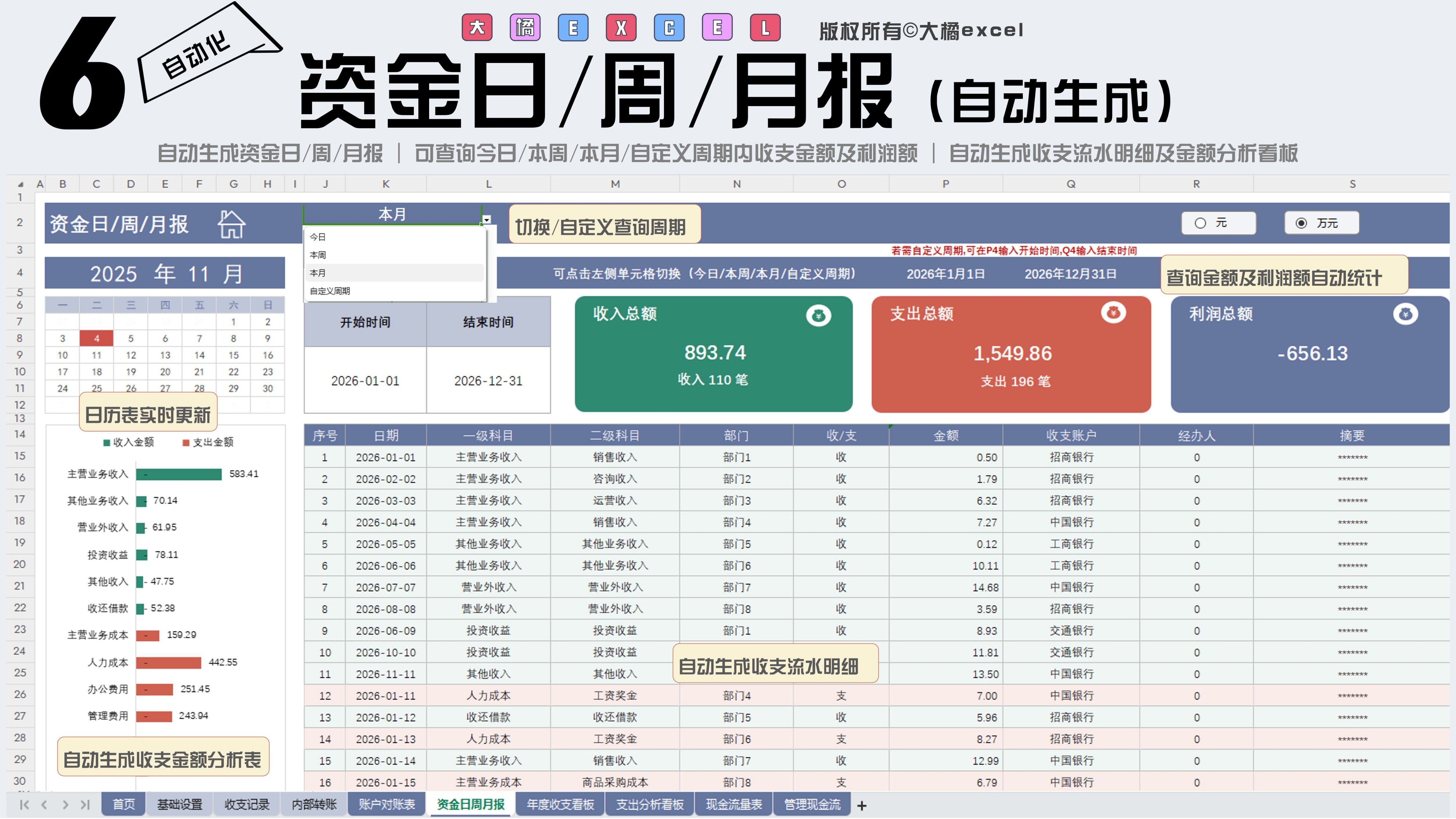Click the dropdown arrow next to 本月
Screen dimensions: 1456x819
pyautogui.click(x=487, y=219)
